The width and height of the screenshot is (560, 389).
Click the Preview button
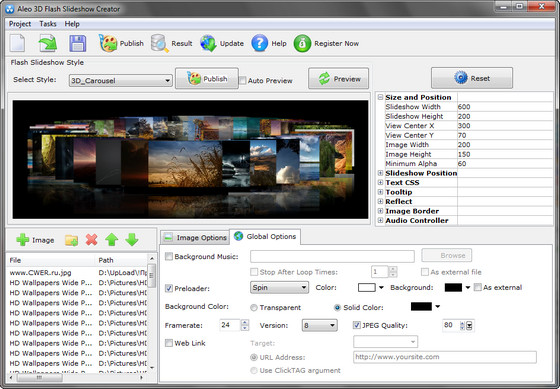point(339,79)
